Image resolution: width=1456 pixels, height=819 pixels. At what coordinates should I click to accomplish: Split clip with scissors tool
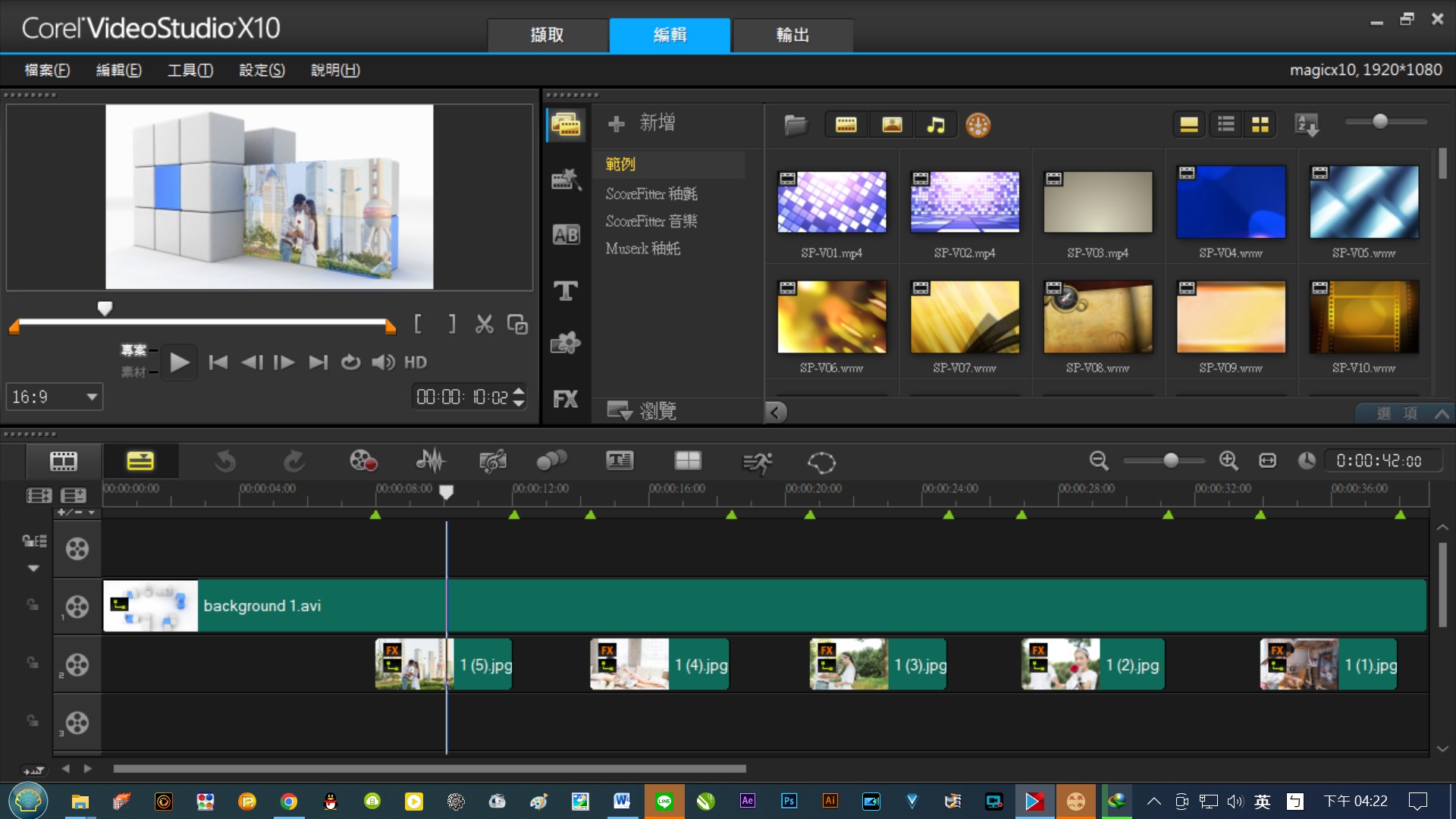click(484, 325)
